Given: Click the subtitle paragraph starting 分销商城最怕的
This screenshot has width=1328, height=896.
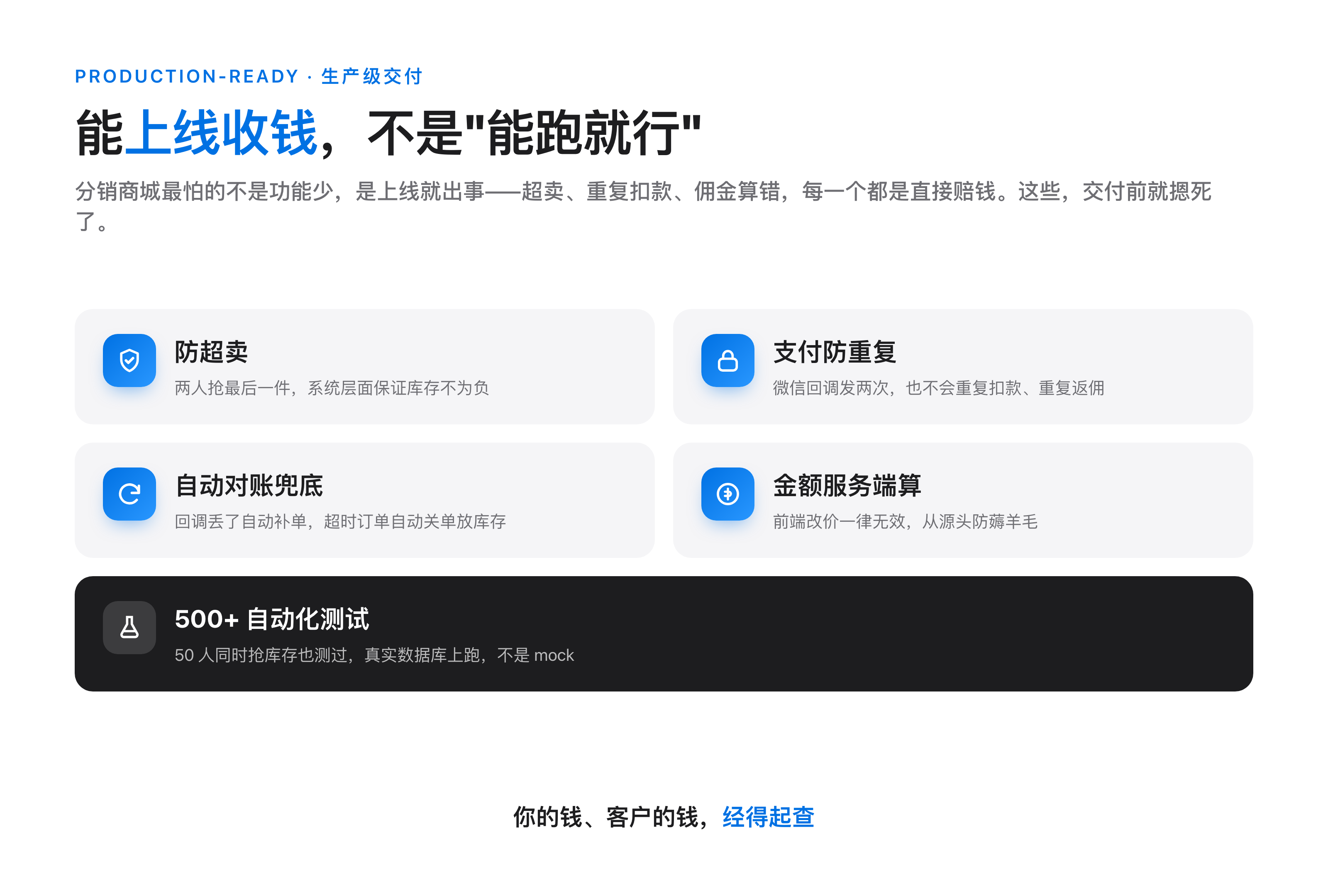Looking at the screenshot, I should pos(643,206).
